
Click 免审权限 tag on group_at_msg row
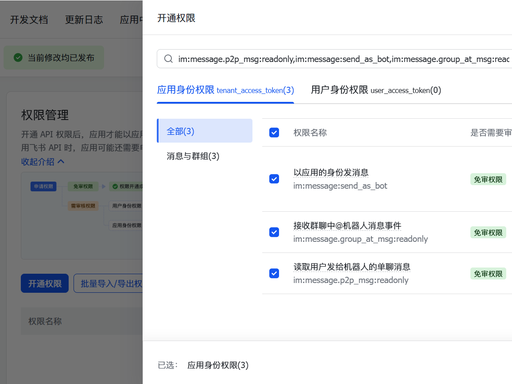tap(488, 233)
